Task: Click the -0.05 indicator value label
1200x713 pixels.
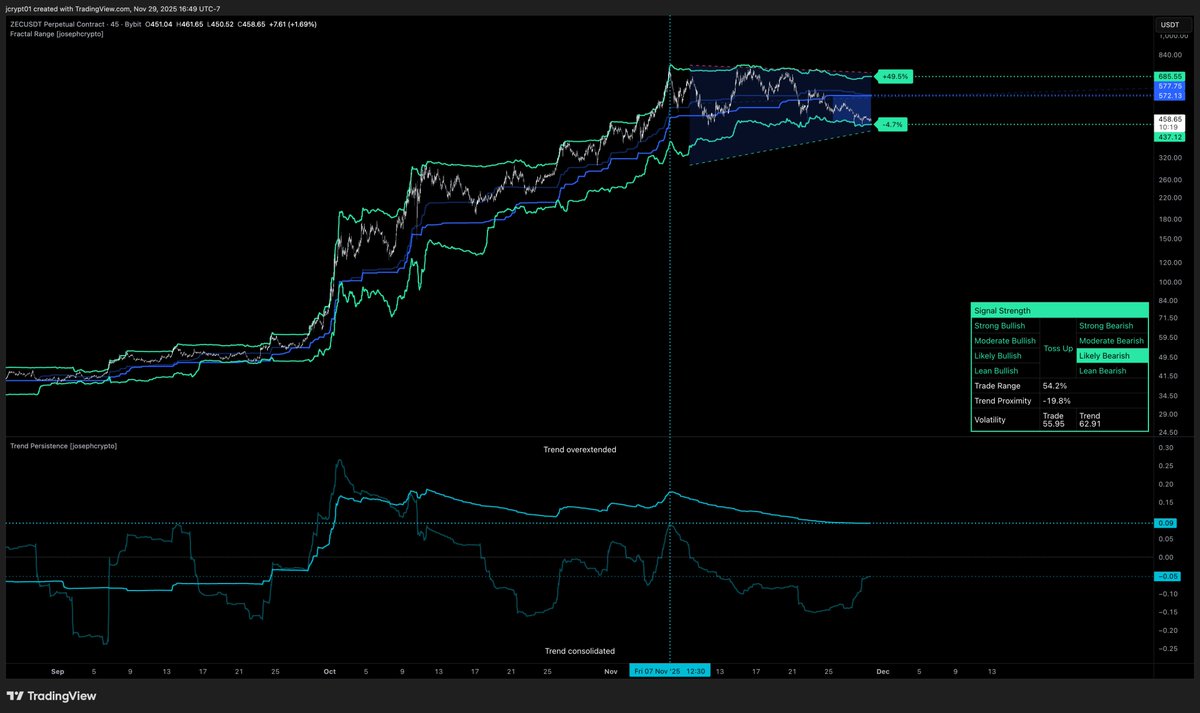Action: click(1166, 577)
